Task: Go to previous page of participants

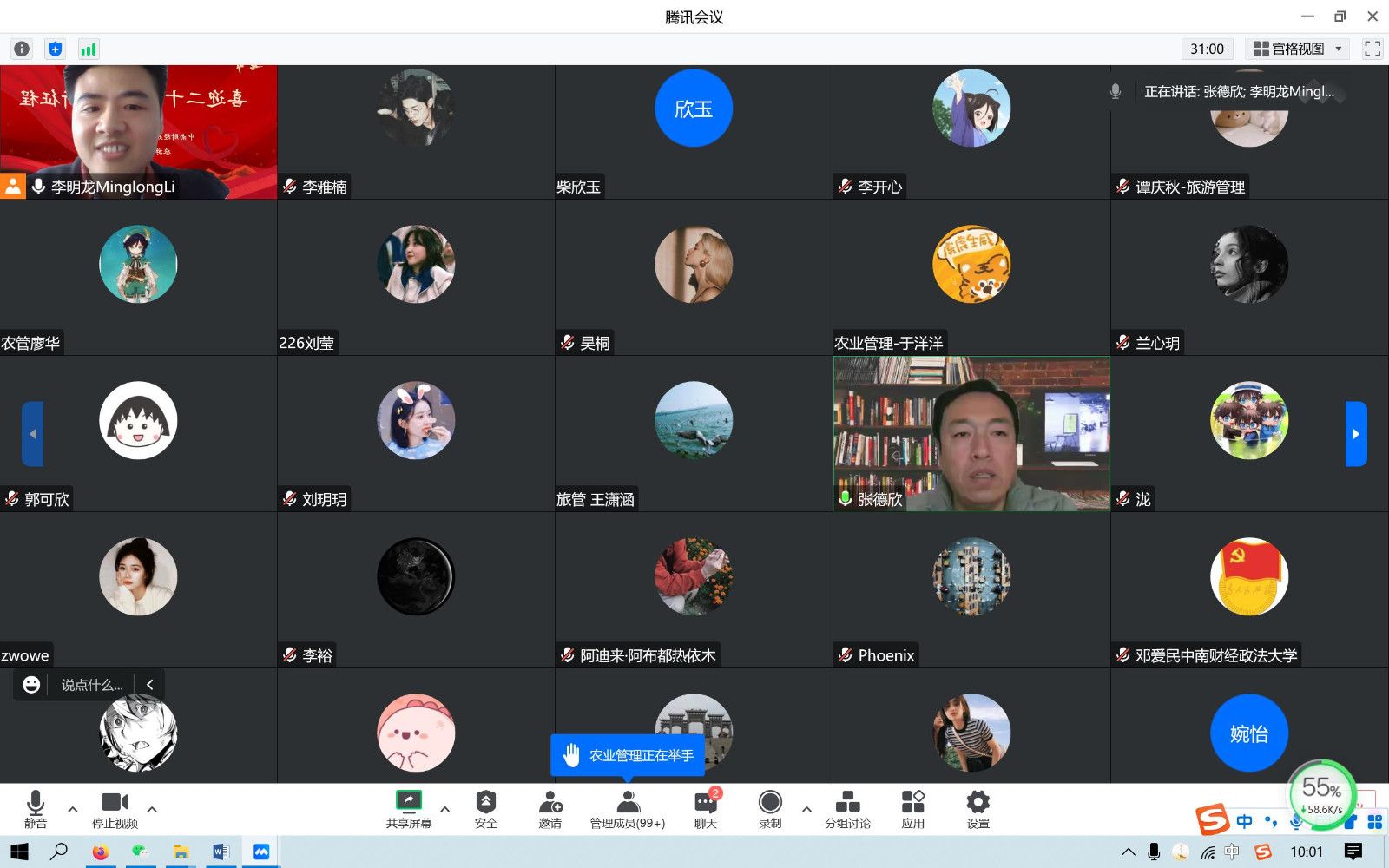Action: point(32,434)
